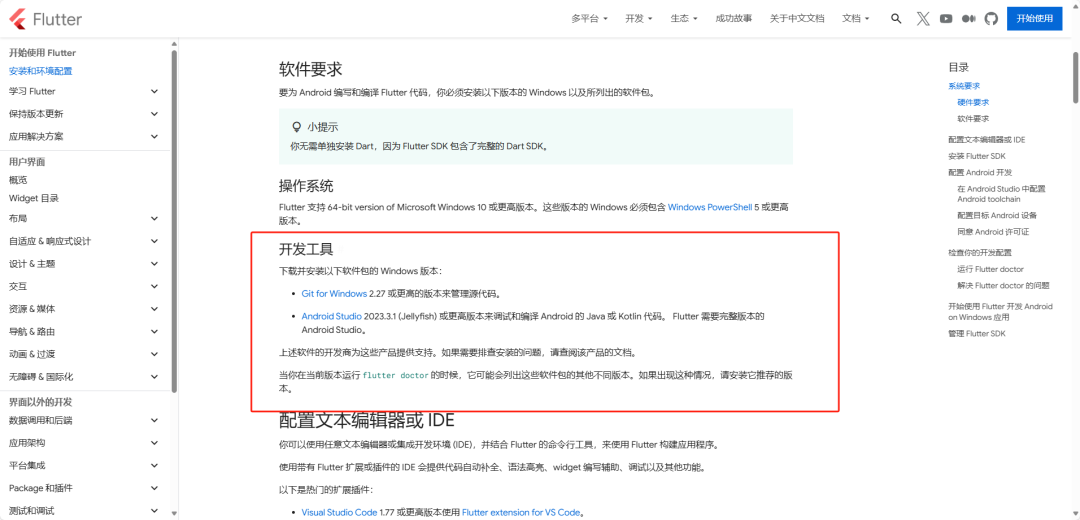Open the Medium icon link

pos(968,19)
